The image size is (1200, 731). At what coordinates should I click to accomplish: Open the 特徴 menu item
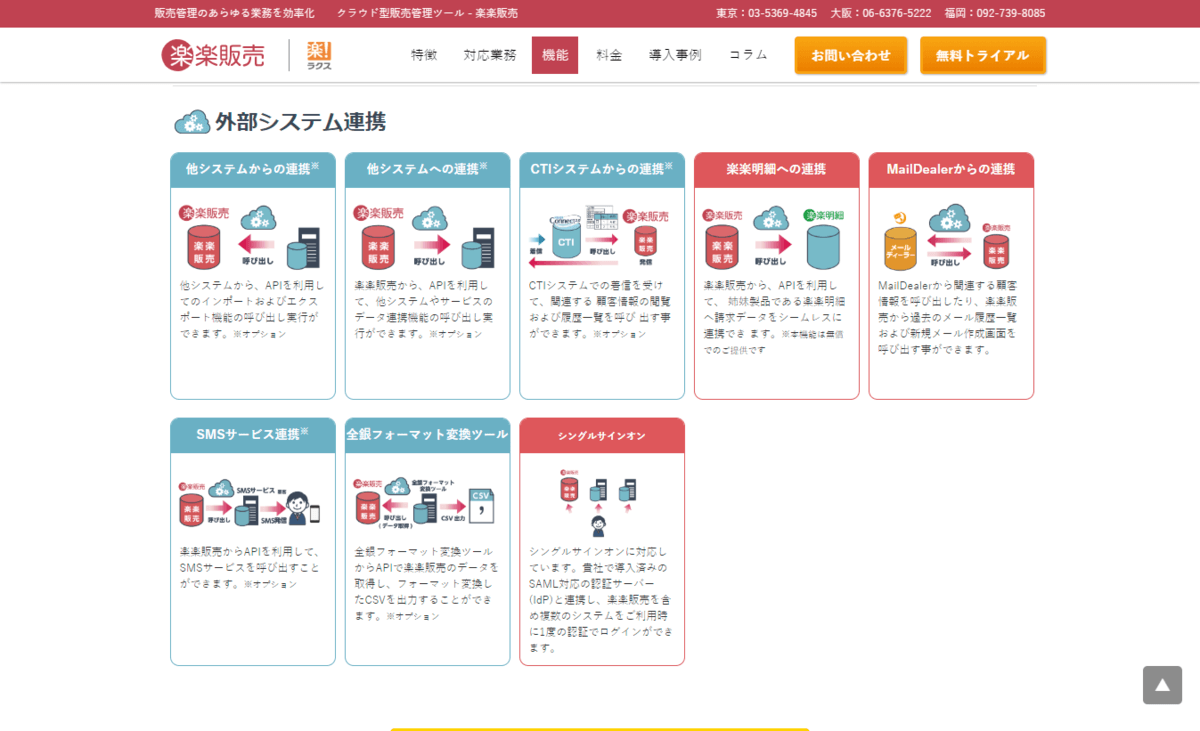[x=424, y=55]
